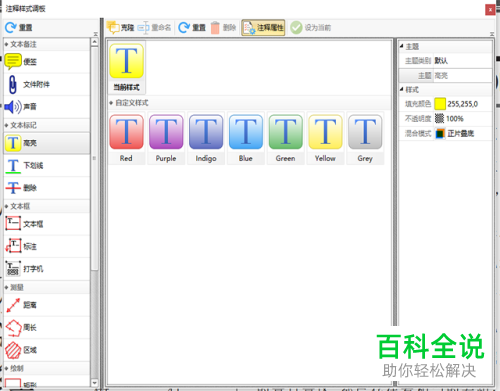Select the Yellow highlight style
The height and width of the screenshot is (391, 500).
pyautogui.click(x=325, y=138)
